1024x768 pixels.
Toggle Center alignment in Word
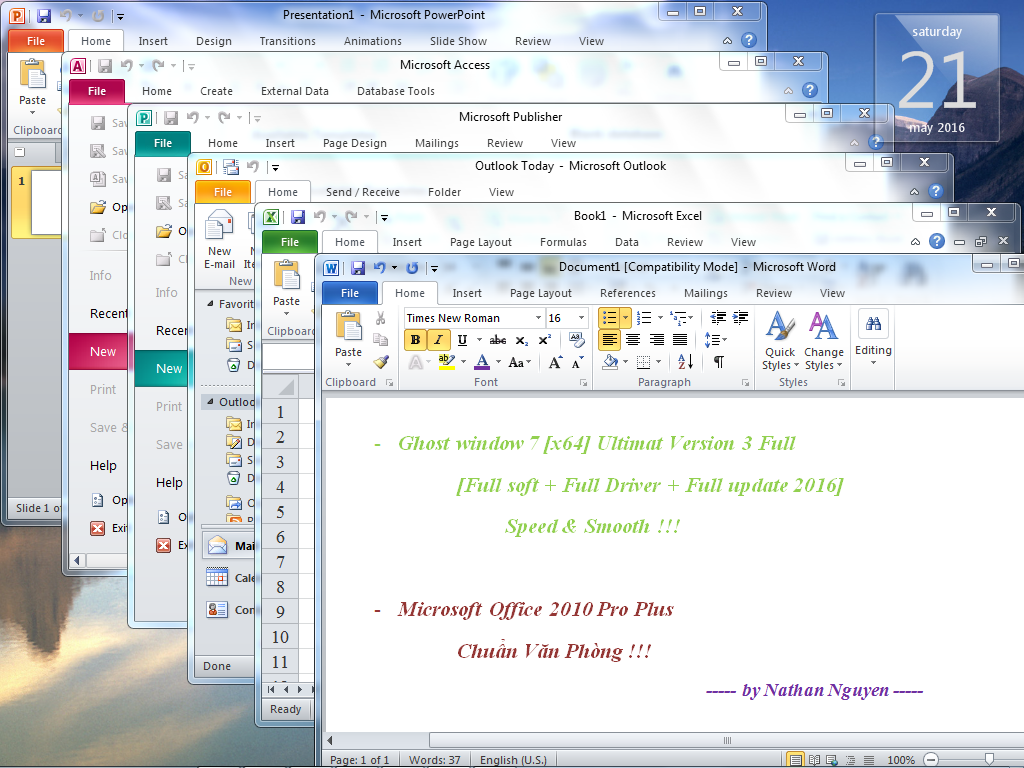[x=633, y=340]
